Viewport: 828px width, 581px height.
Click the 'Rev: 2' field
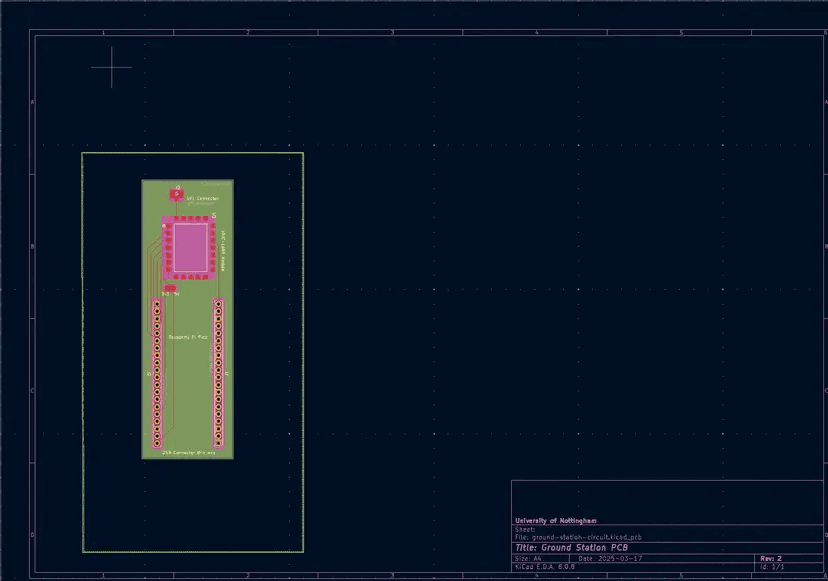(769, 558)
